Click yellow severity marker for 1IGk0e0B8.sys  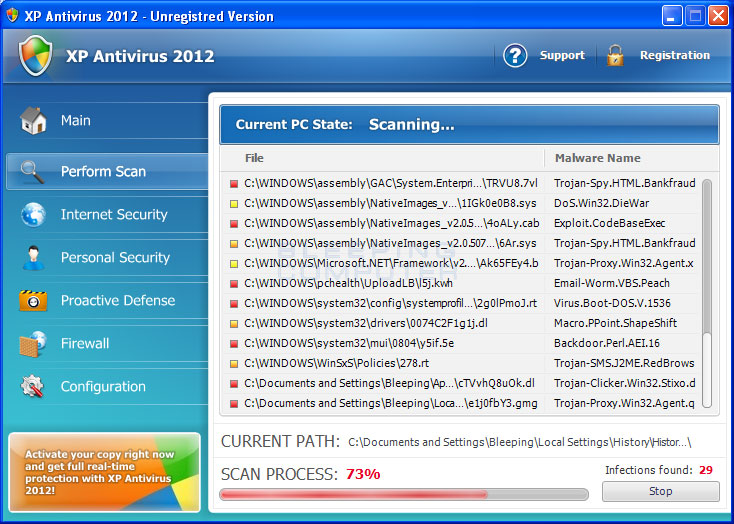[x=234, y=204]
